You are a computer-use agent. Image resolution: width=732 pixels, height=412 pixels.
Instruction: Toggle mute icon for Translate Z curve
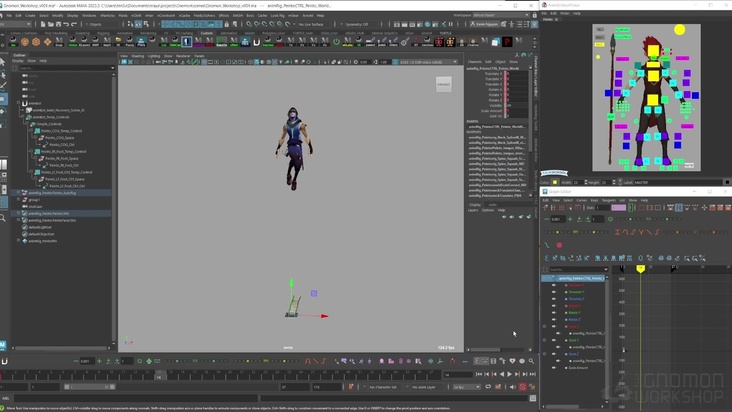[x=554, y=299]
